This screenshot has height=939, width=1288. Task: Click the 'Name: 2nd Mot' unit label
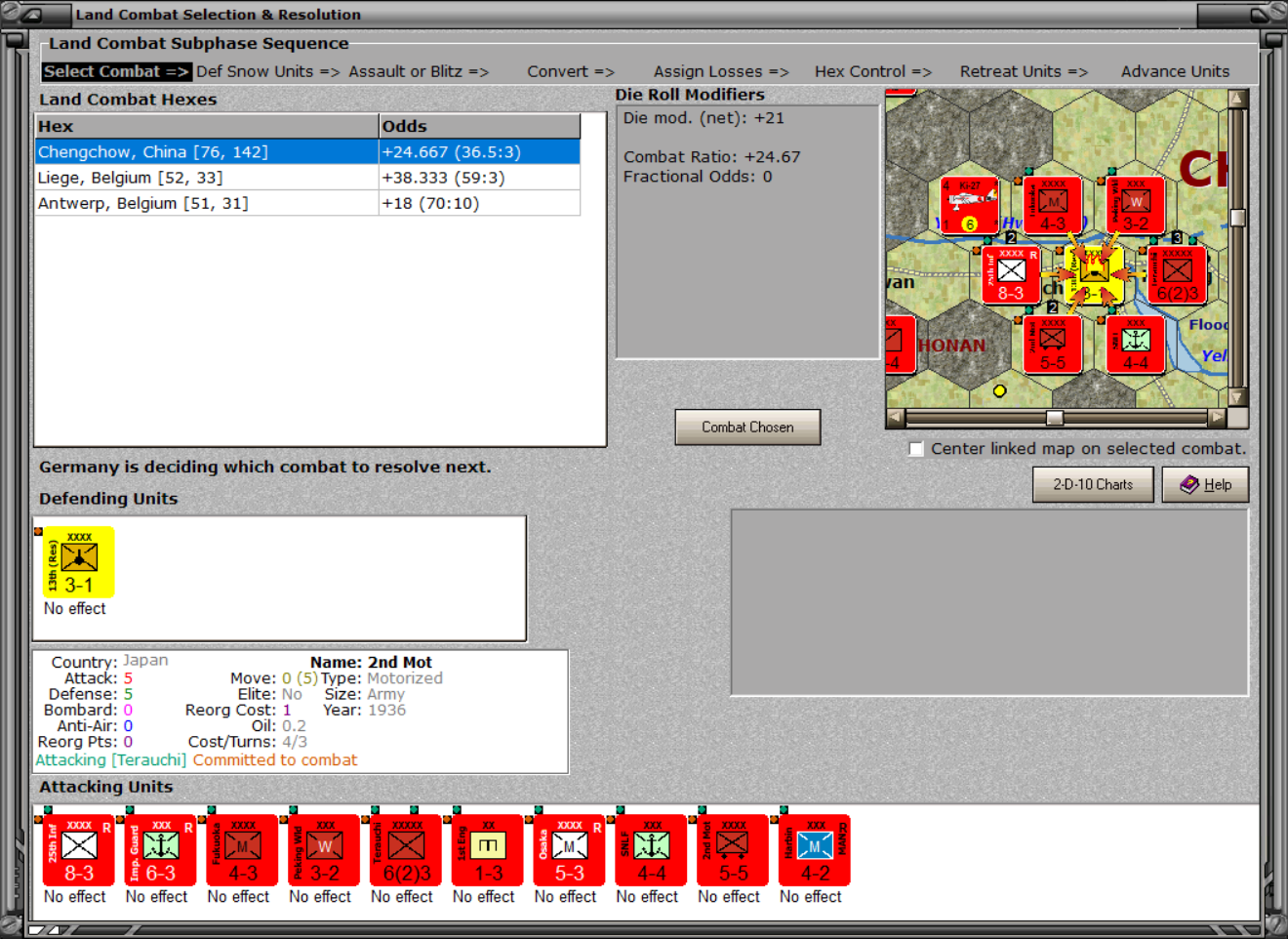pos(371,662)
